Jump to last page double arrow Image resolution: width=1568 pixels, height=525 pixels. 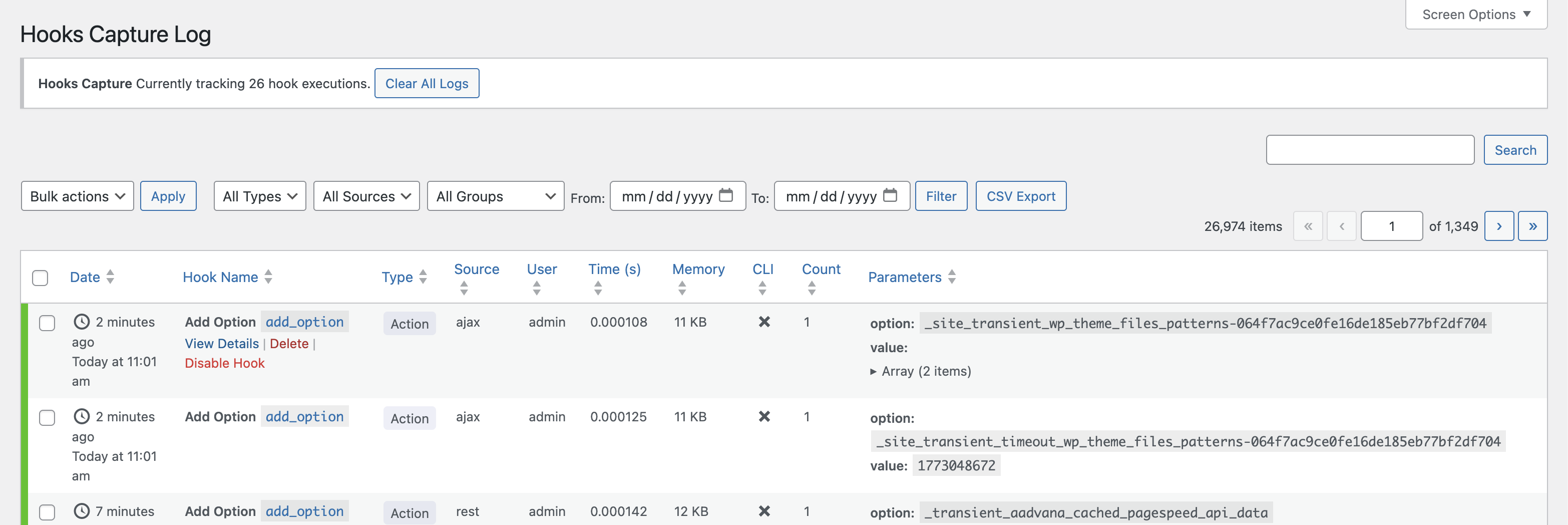(1532, 226)
